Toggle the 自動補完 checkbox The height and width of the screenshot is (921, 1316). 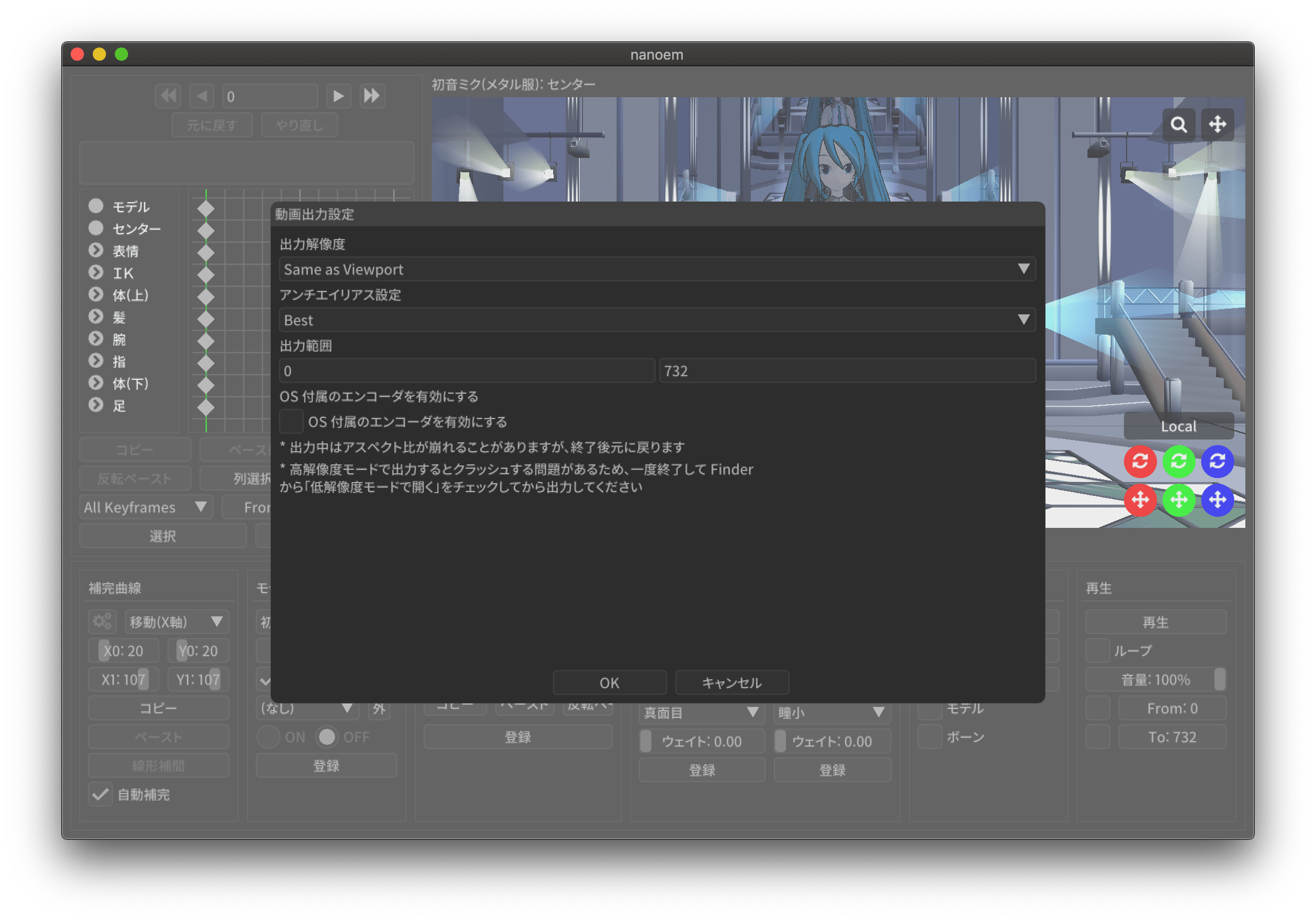[x=101, y=794]
